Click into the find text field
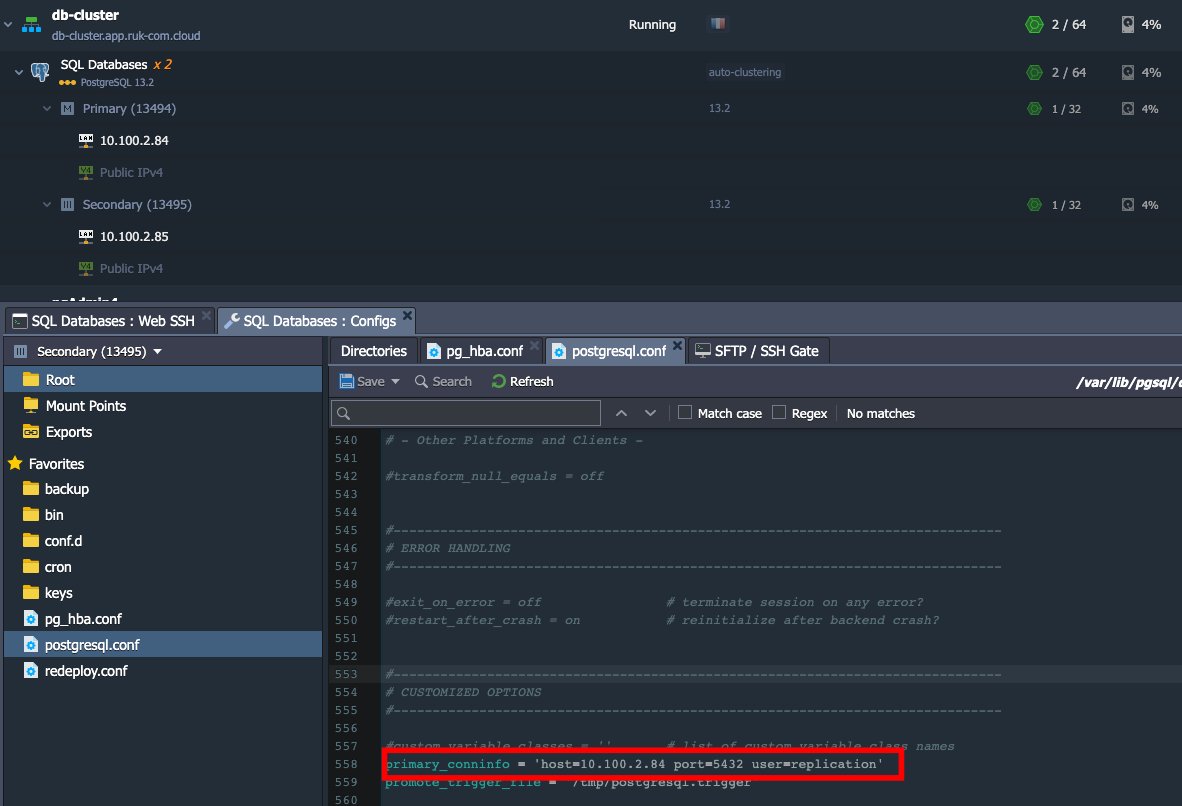 tap(466, 413)
